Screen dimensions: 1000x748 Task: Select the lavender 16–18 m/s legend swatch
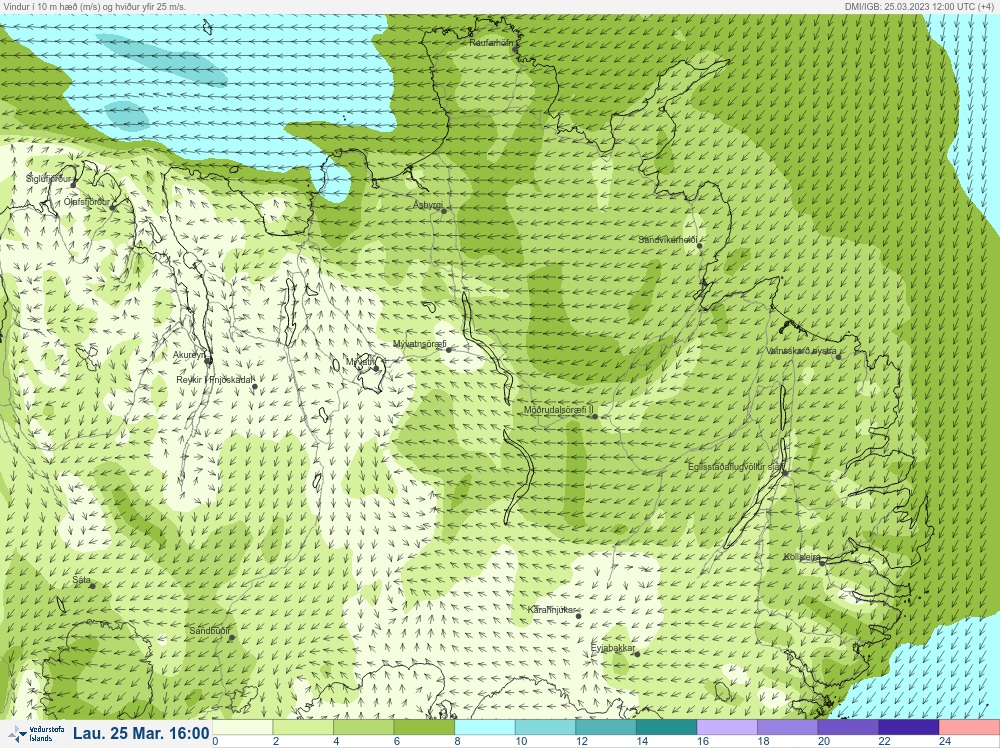[727, 727]
